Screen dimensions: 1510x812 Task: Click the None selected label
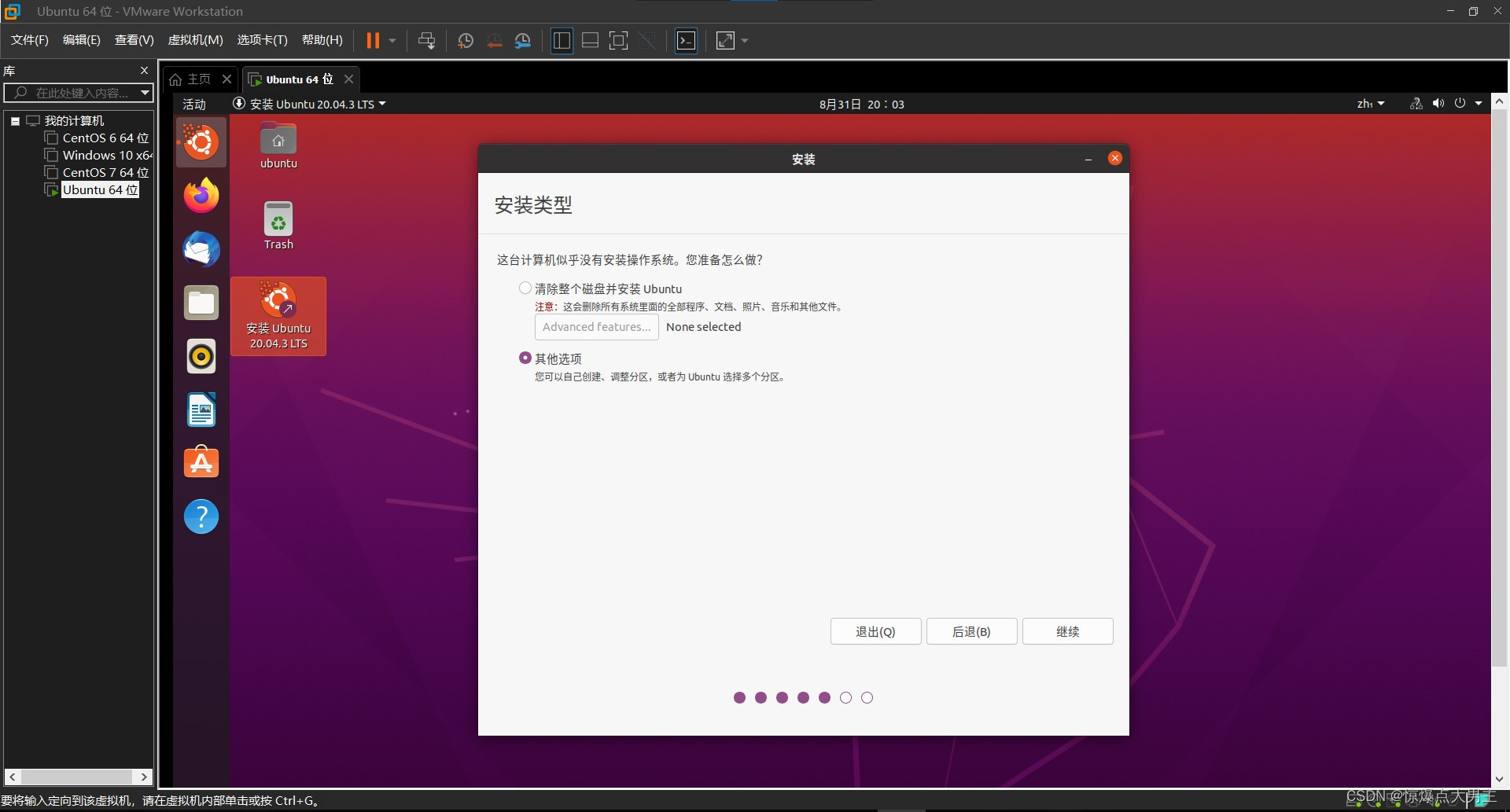[703, 327]
